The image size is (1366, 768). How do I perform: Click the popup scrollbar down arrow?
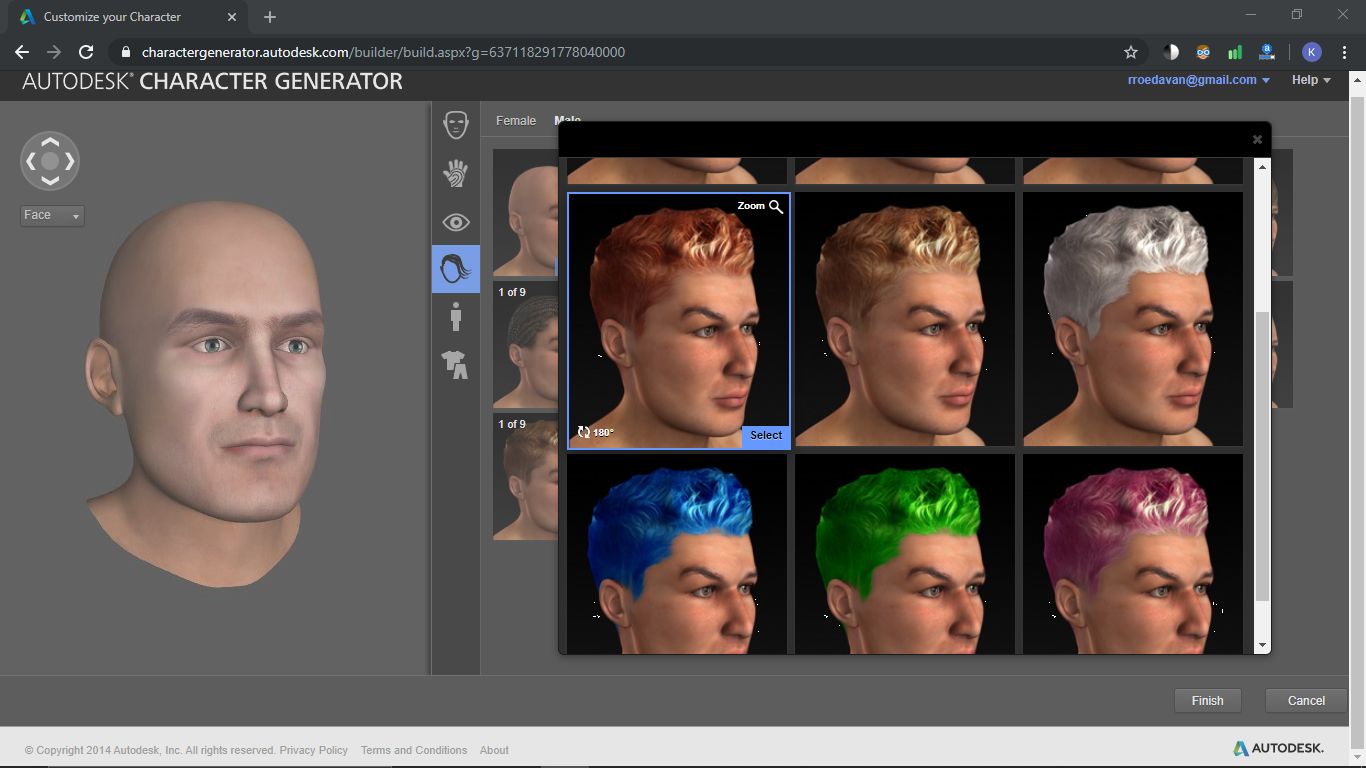click(1263, 646)
